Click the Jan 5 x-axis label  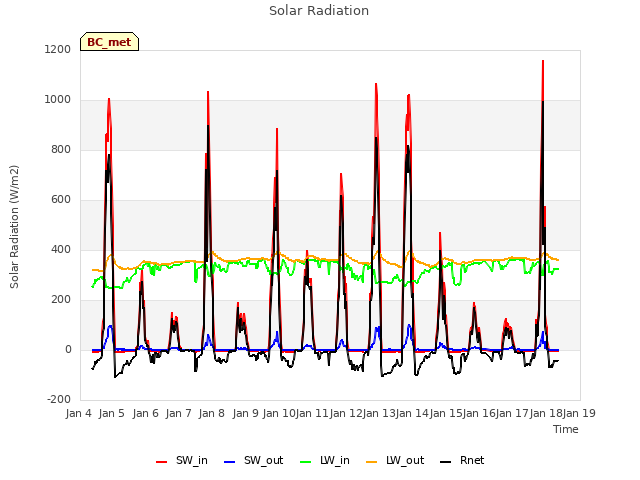click(x=112, y=413)
